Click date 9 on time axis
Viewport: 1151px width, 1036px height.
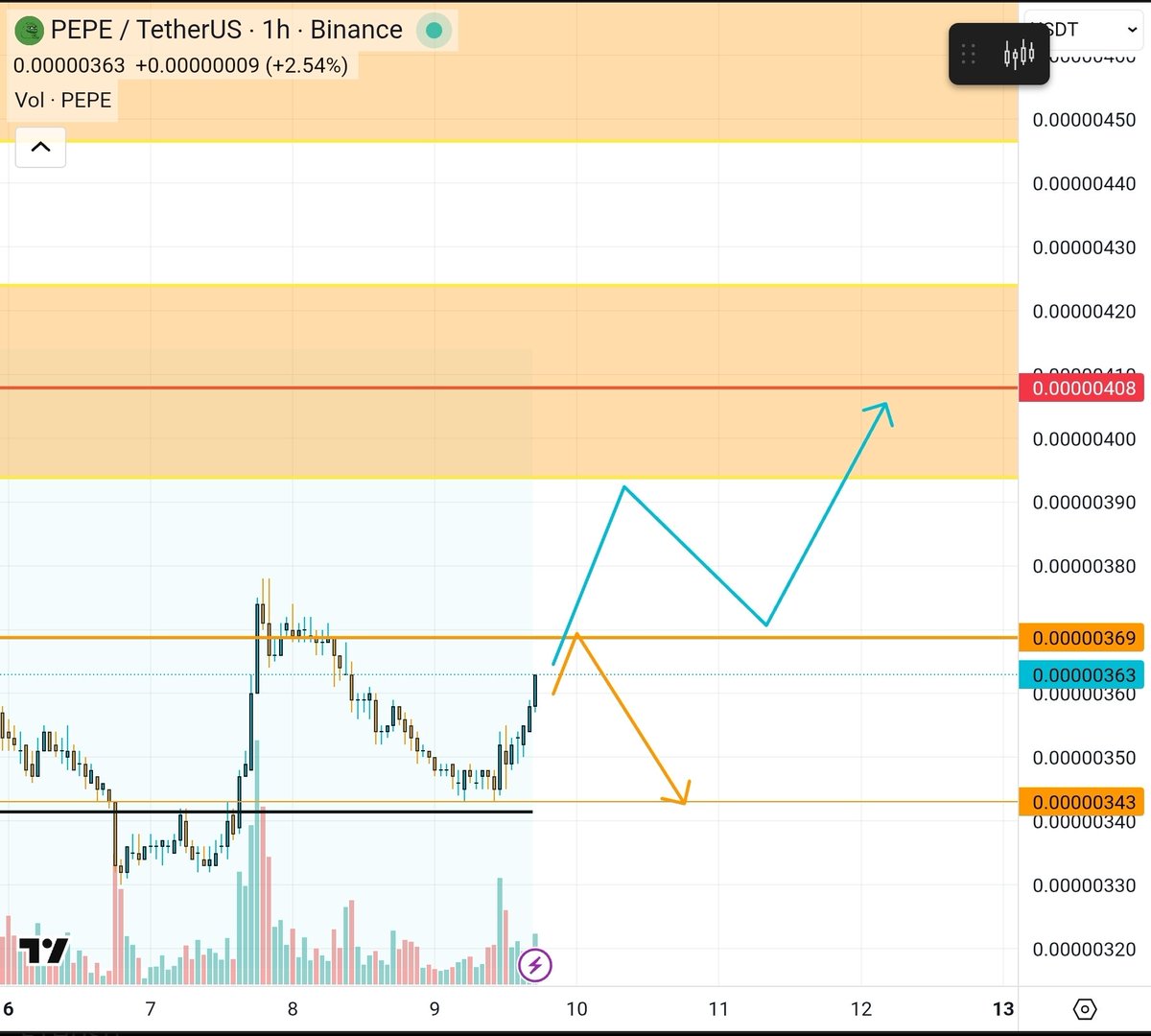(435, 1008)
